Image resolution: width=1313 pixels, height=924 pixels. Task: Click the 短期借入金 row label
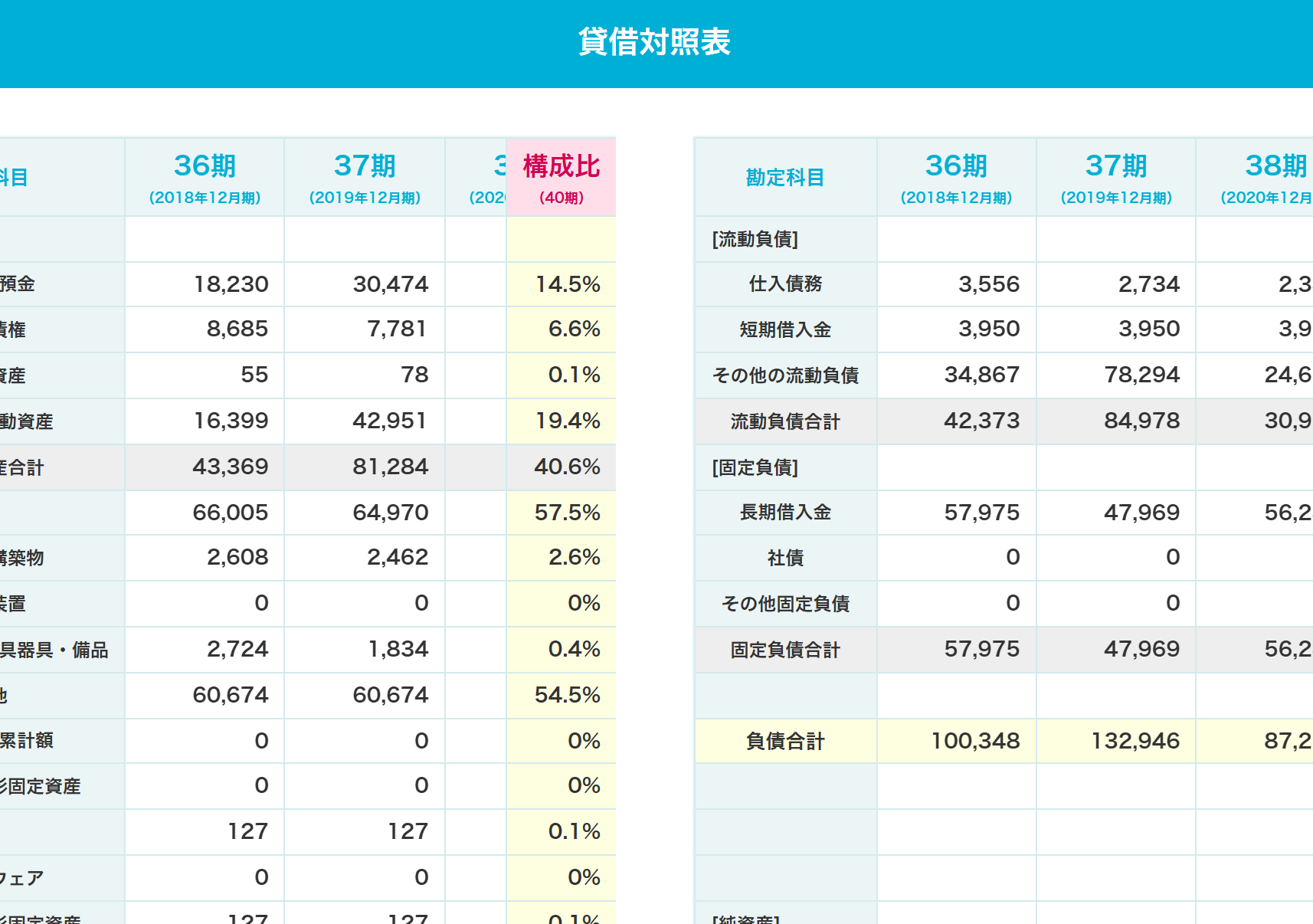(784, 329)
